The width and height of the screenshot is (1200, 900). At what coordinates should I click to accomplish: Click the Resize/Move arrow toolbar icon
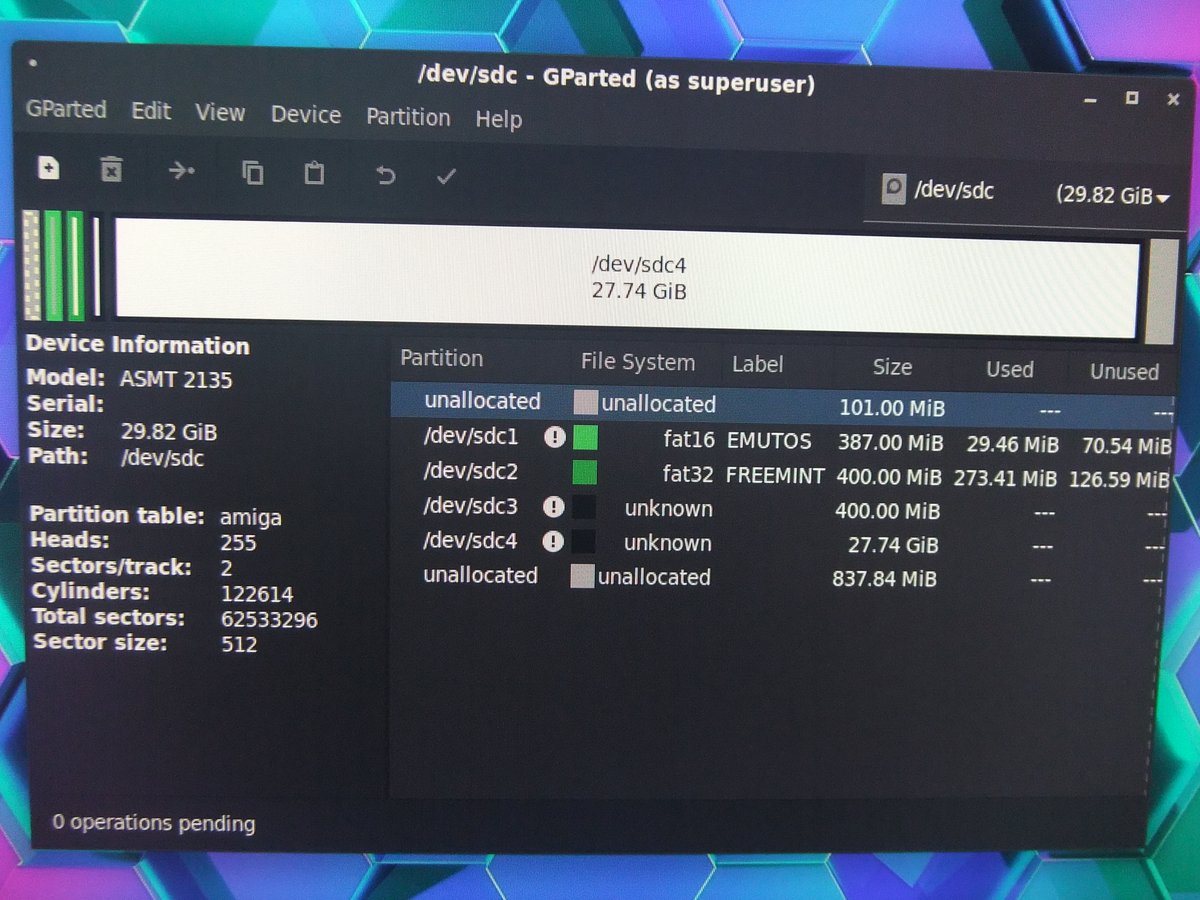(181, 171)
